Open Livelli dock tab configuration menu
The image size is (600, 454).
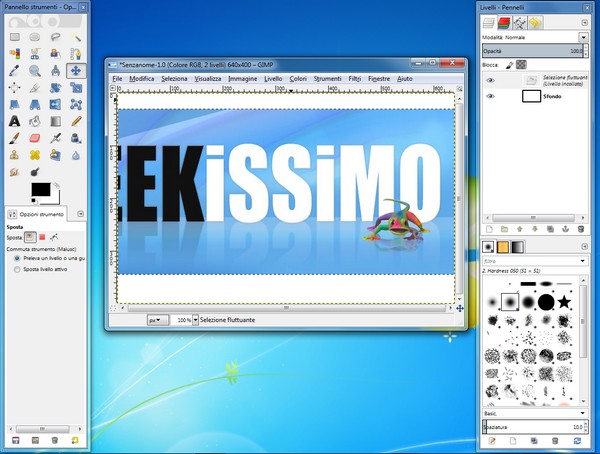tap(584, 23)
